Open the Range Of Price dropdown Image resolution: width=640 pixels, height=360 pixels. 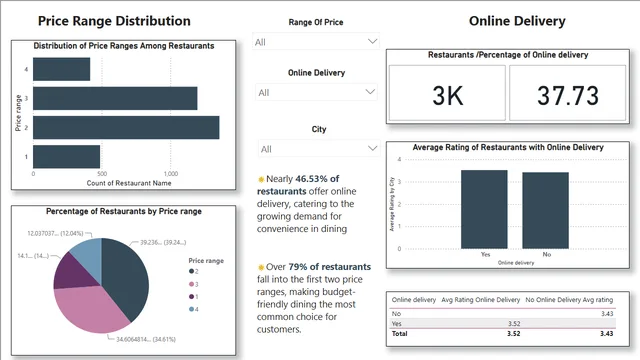tap(316, 42)
